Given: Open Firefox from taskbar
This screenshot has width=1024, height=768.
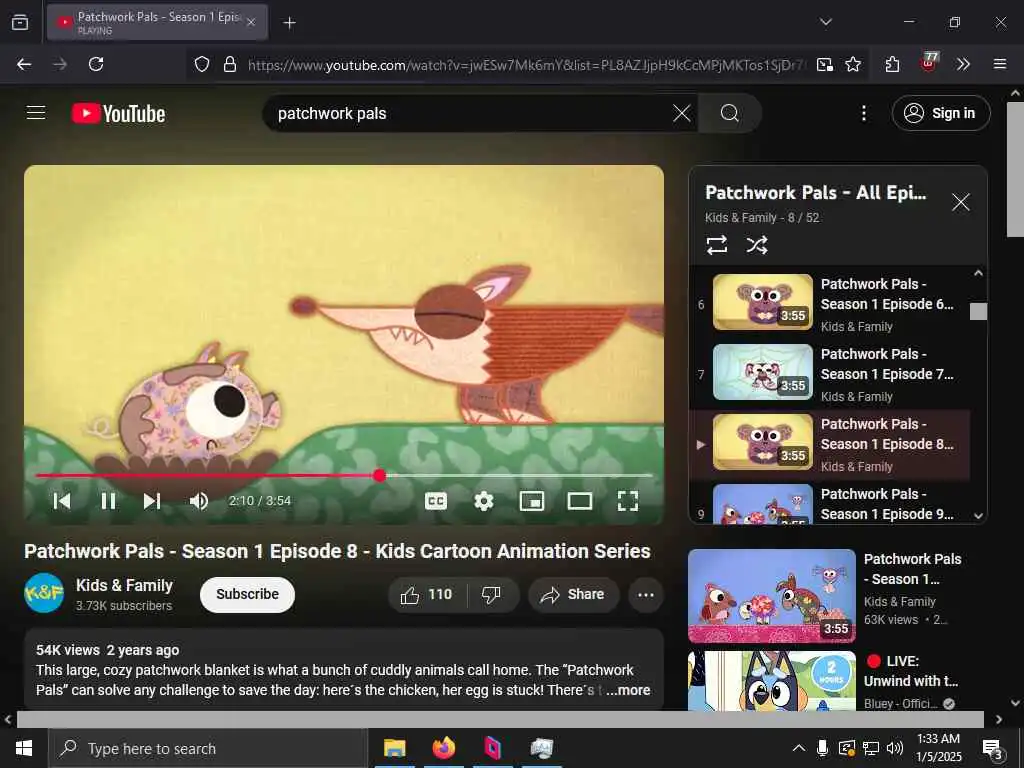Looking at the screenshot, I should [x=443, y=748].
